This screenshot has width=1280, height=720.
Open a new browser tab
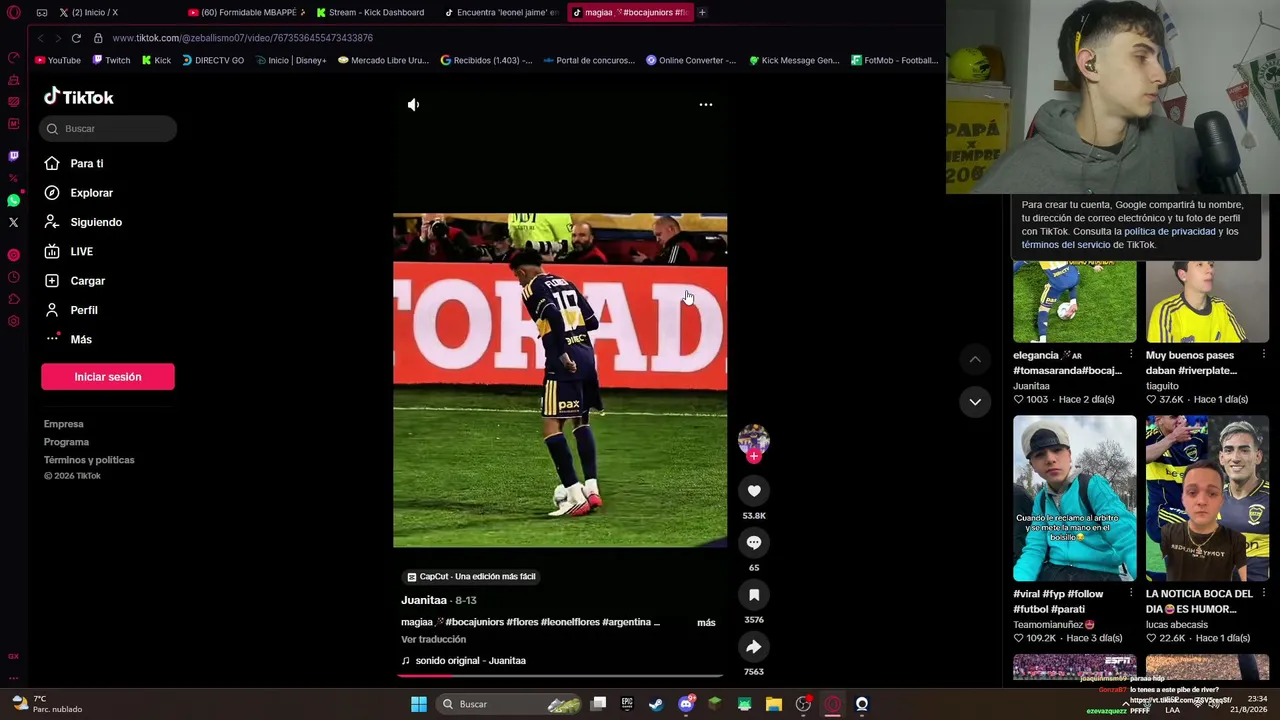(702, 12)
